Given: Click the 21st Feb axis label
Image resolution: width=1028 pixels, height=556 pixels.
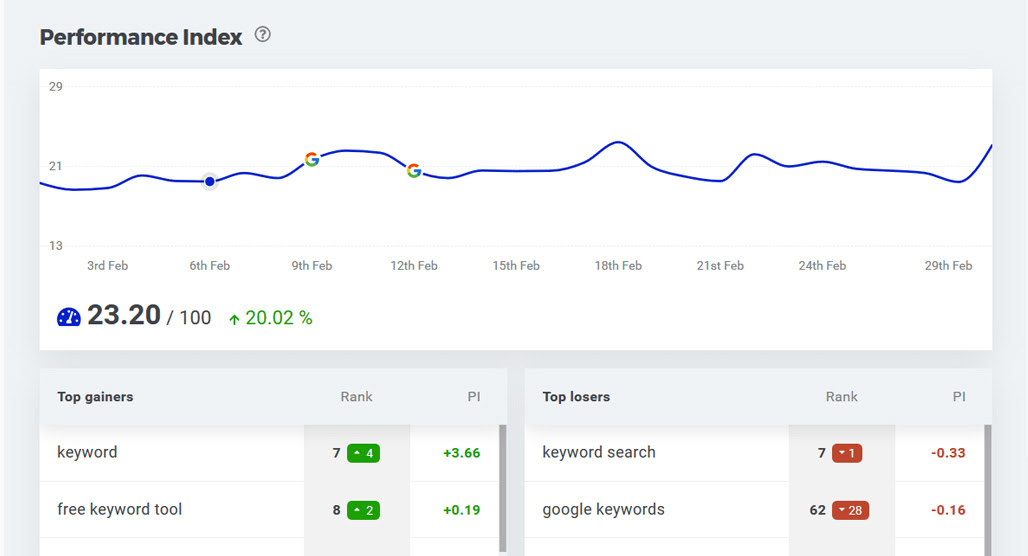Looking at the screenshot, I should click(x=720, y=266).
